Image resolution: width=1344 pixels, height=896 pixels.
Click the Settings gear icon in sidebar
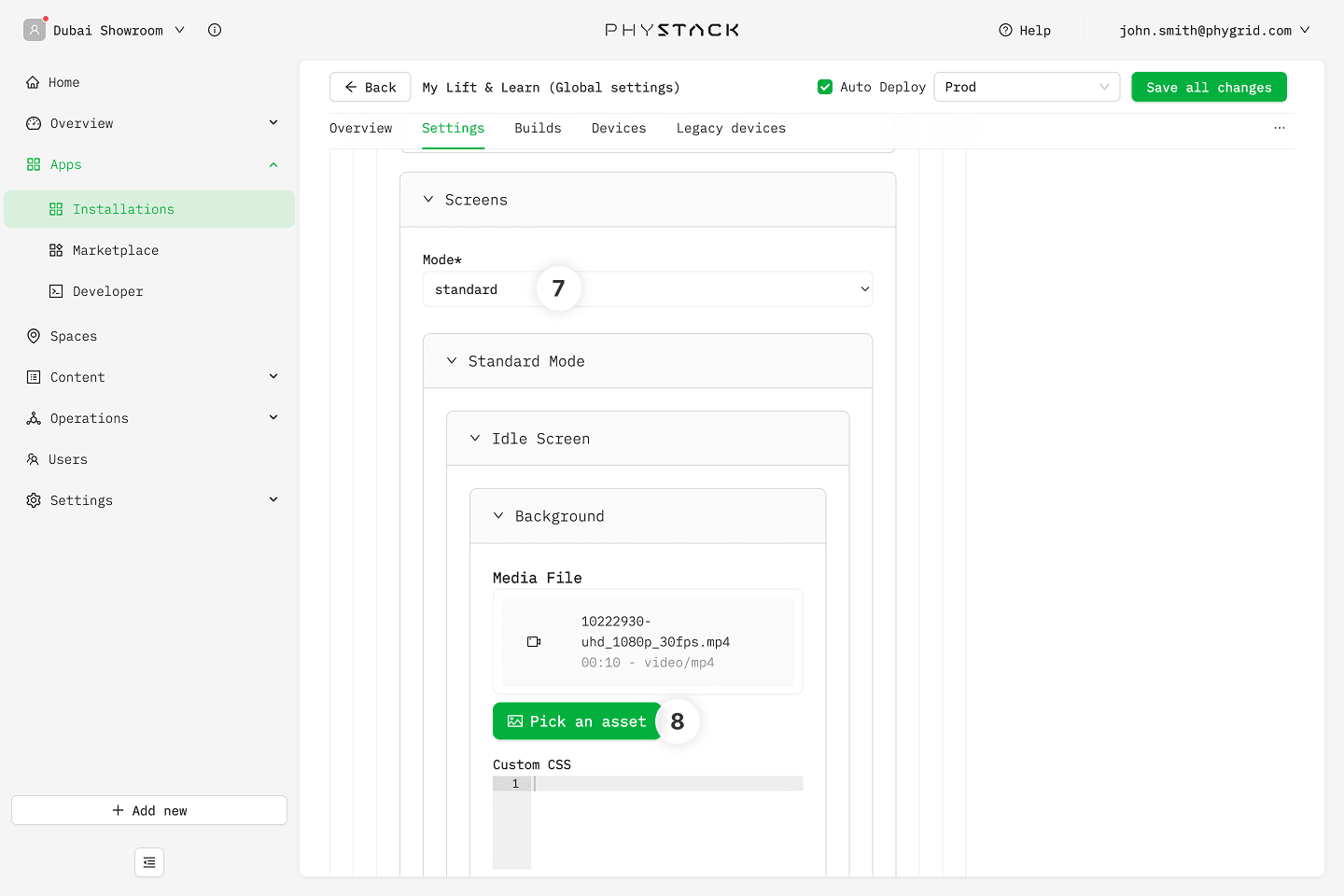coord(34,500)
